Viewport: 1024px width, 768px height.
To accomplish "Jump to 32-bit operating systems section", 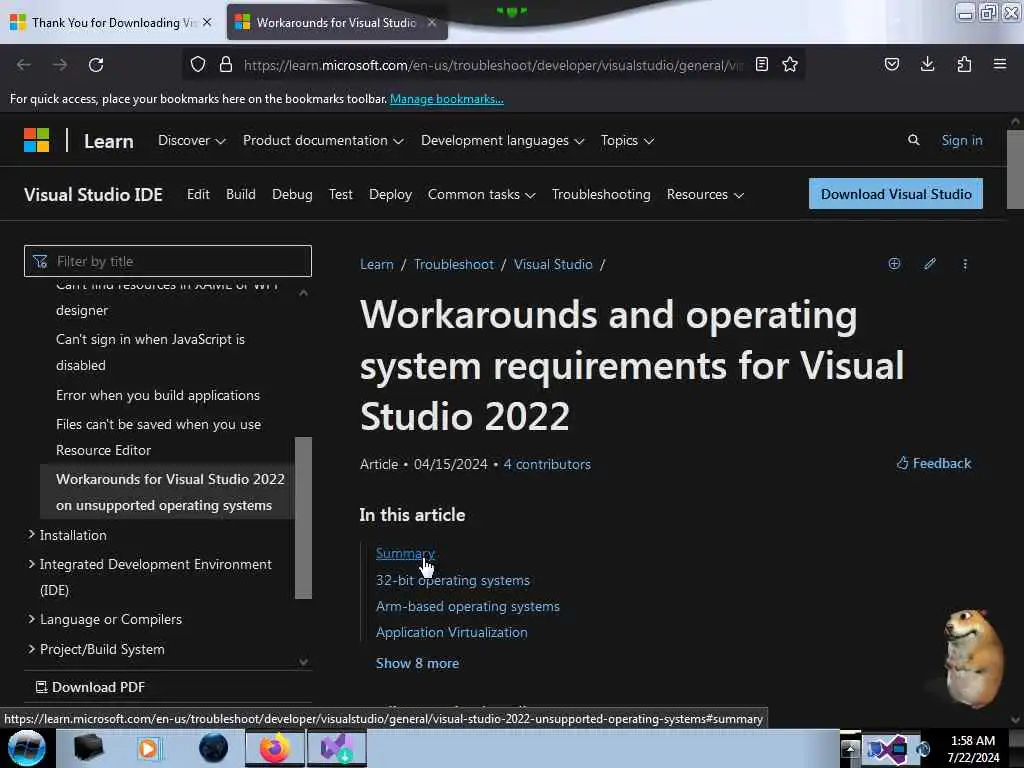I will 453,580.
